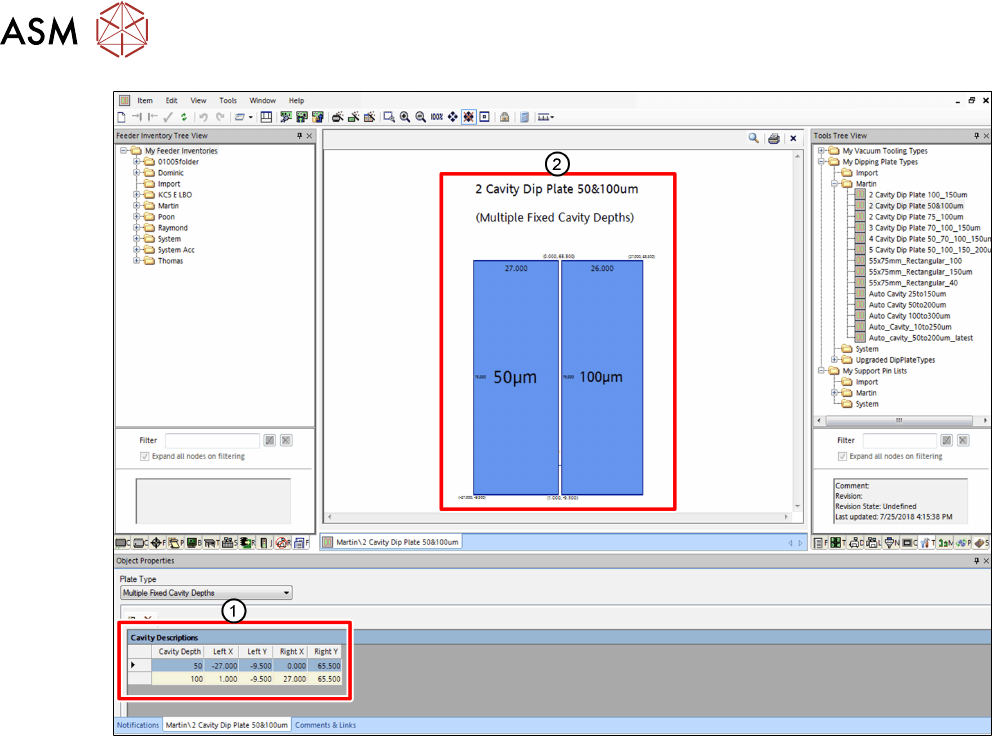Click the highlighted fit-to-window toolbar icon
The image size is (992, 736).
click(469, 117)
